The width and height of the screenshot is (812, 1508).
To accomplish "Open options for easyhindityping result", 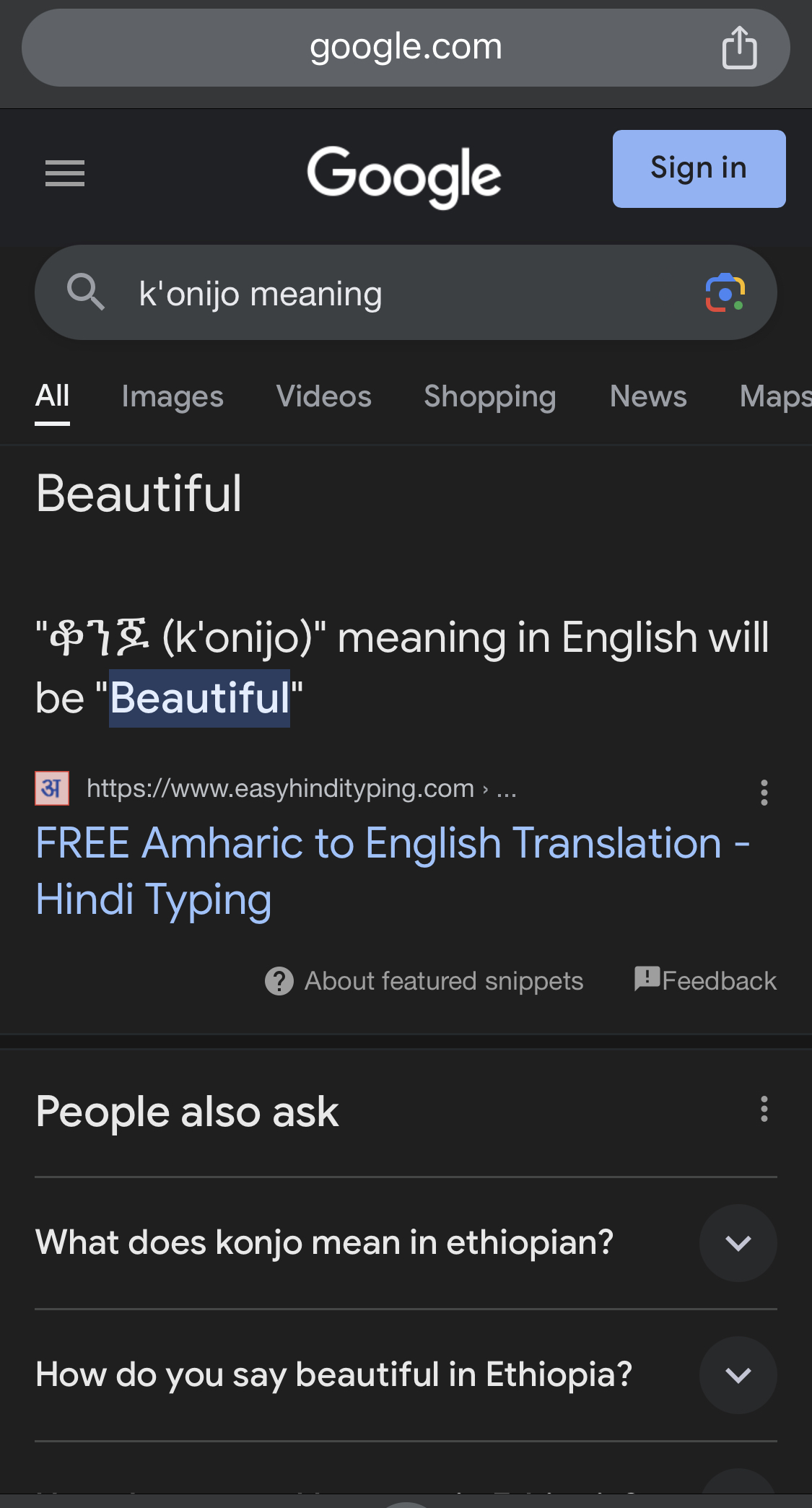I will coord(764,792).
